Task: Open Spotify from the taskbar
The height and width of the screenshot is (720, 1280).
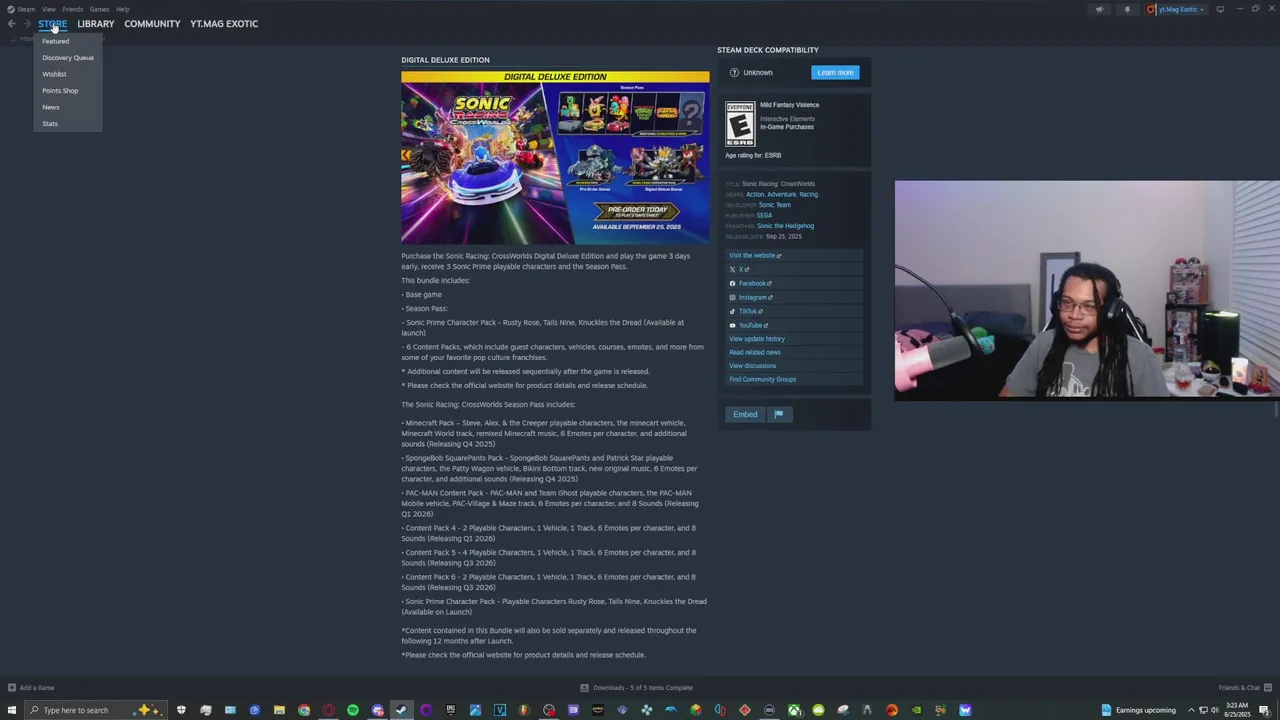Action: 353,710
